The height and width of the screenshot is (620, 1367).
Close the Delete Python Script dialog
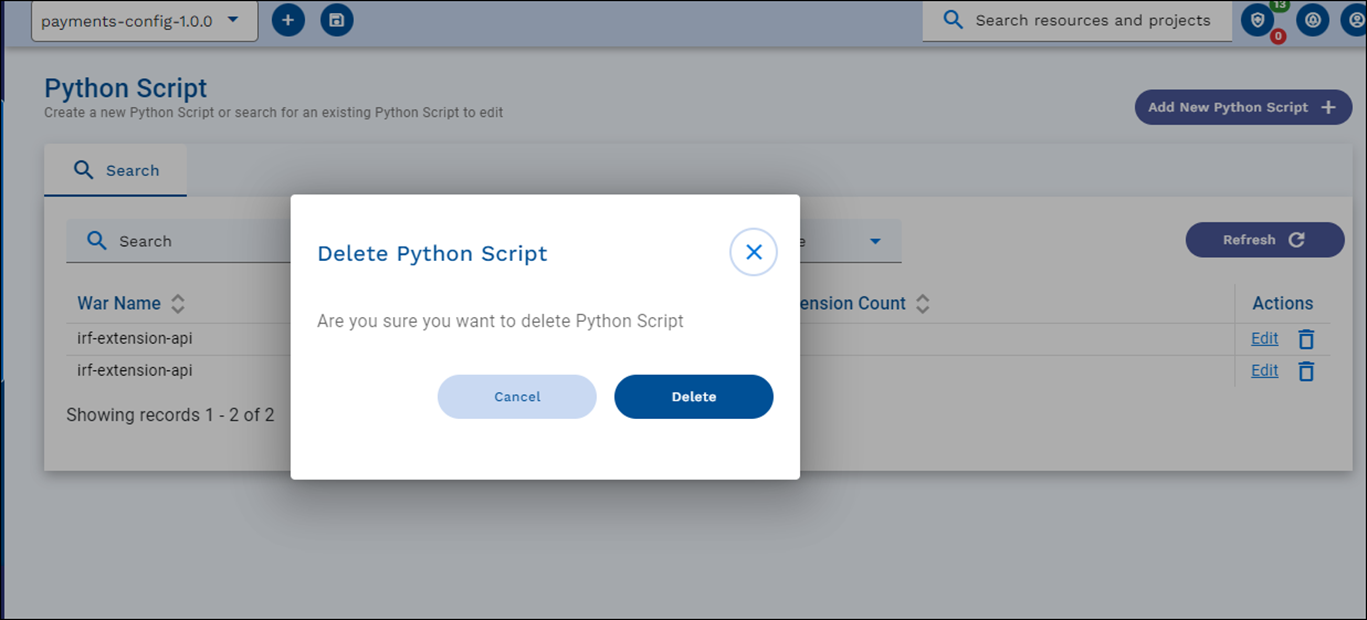[x=753, y=252]
